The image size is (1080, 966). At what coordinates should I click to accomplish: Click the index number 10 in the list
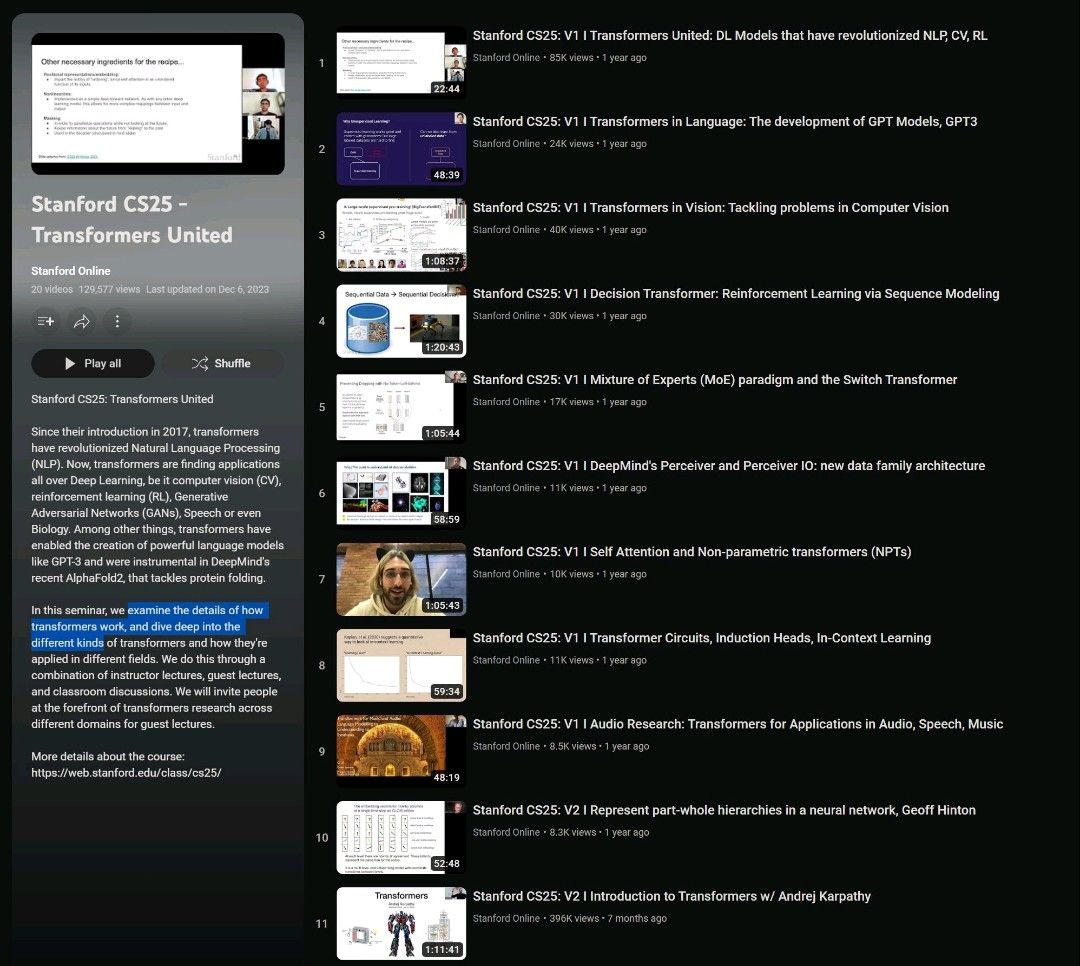pos(322,838)
